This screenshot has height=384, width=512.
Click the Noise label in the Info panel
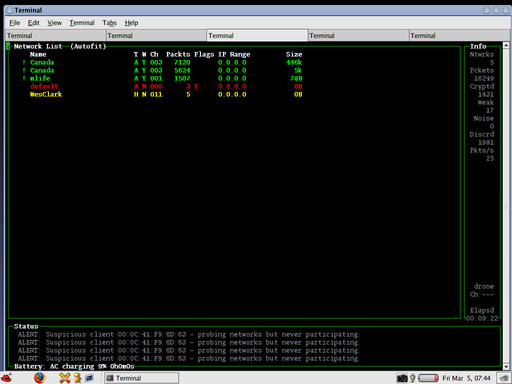484,118
